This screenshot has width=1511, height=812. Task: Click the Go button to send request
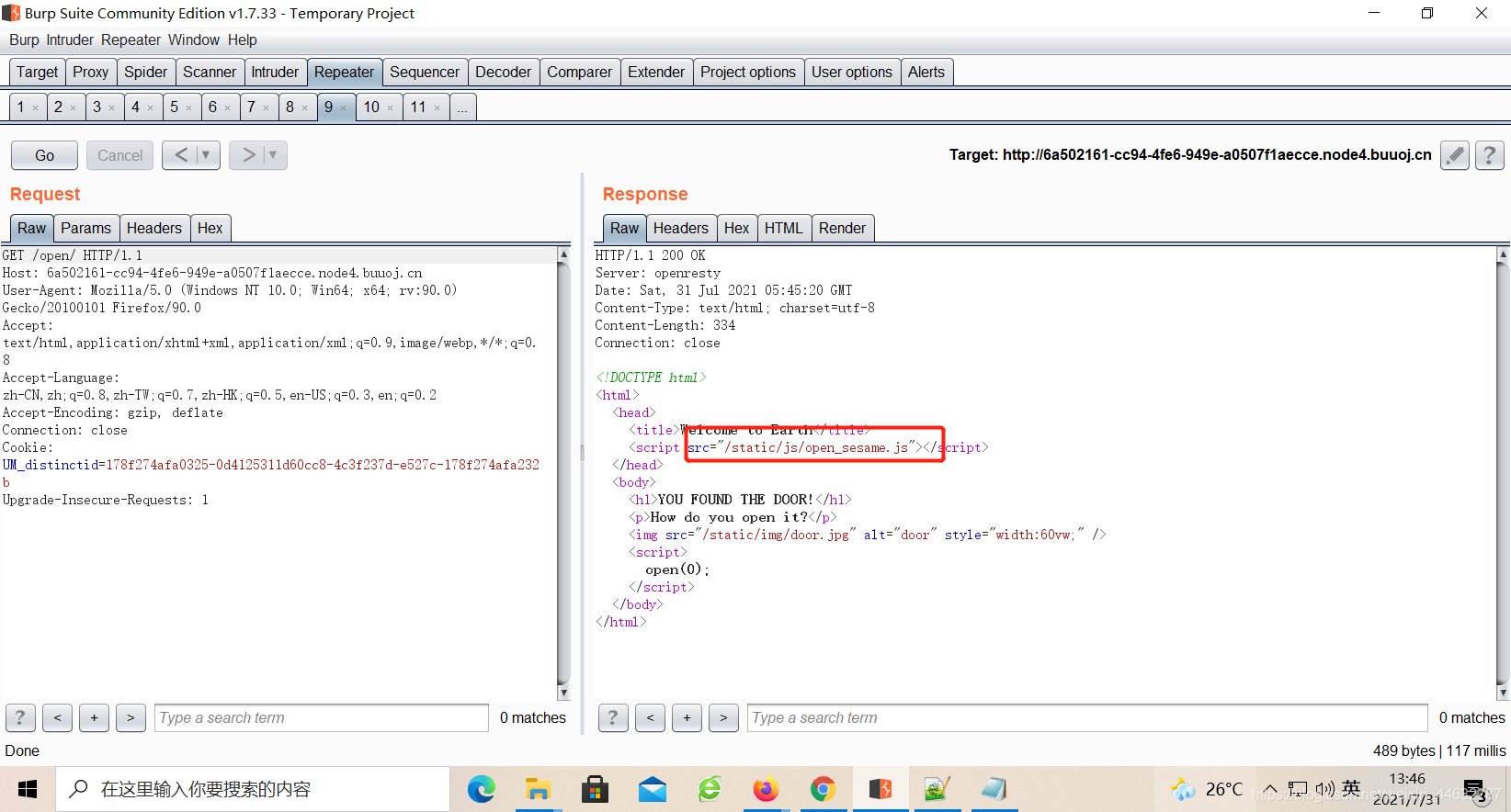[44, 155]
